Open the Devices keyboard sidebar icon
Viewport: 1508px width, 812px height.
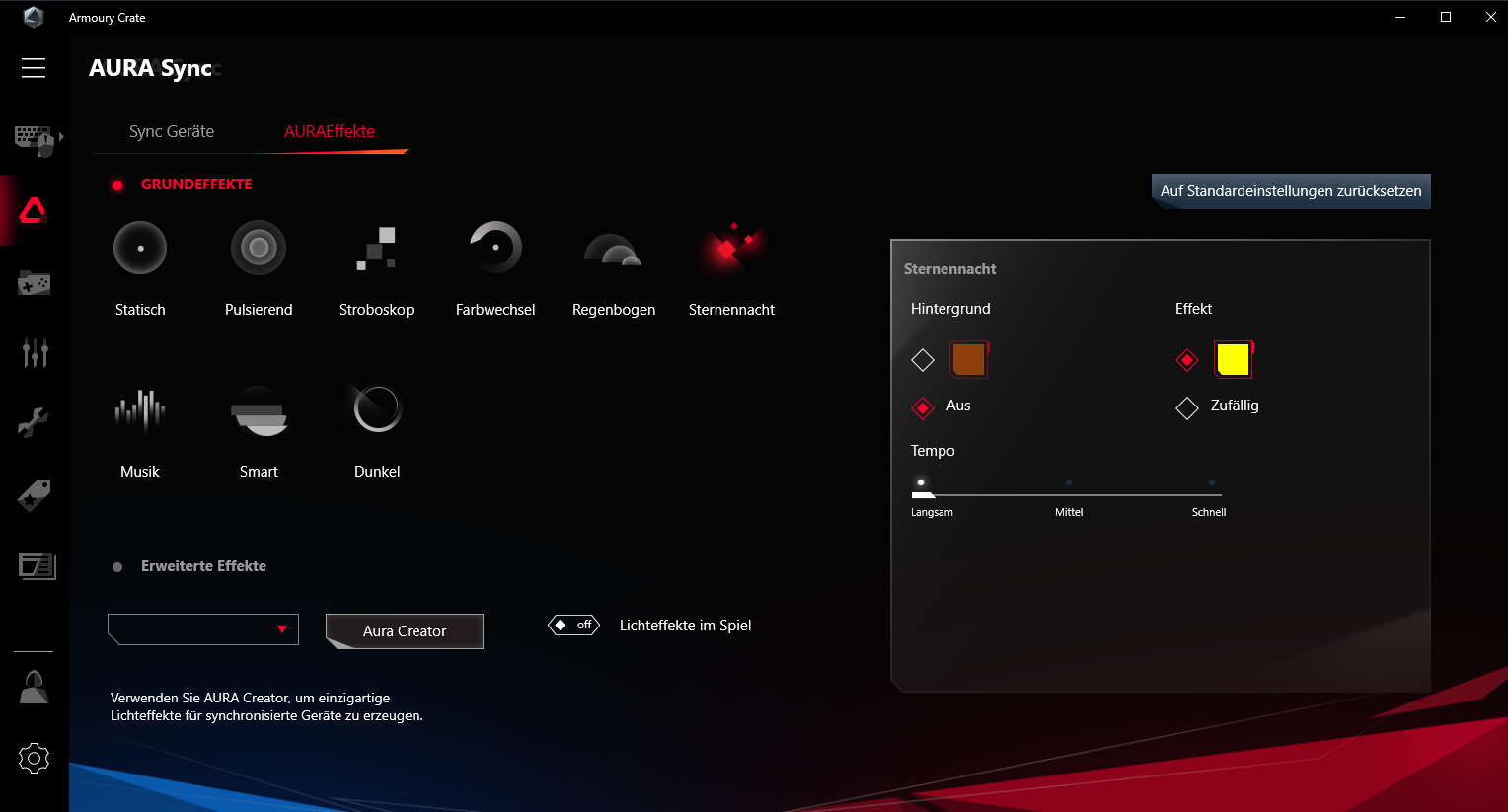[x=33, y=140]
